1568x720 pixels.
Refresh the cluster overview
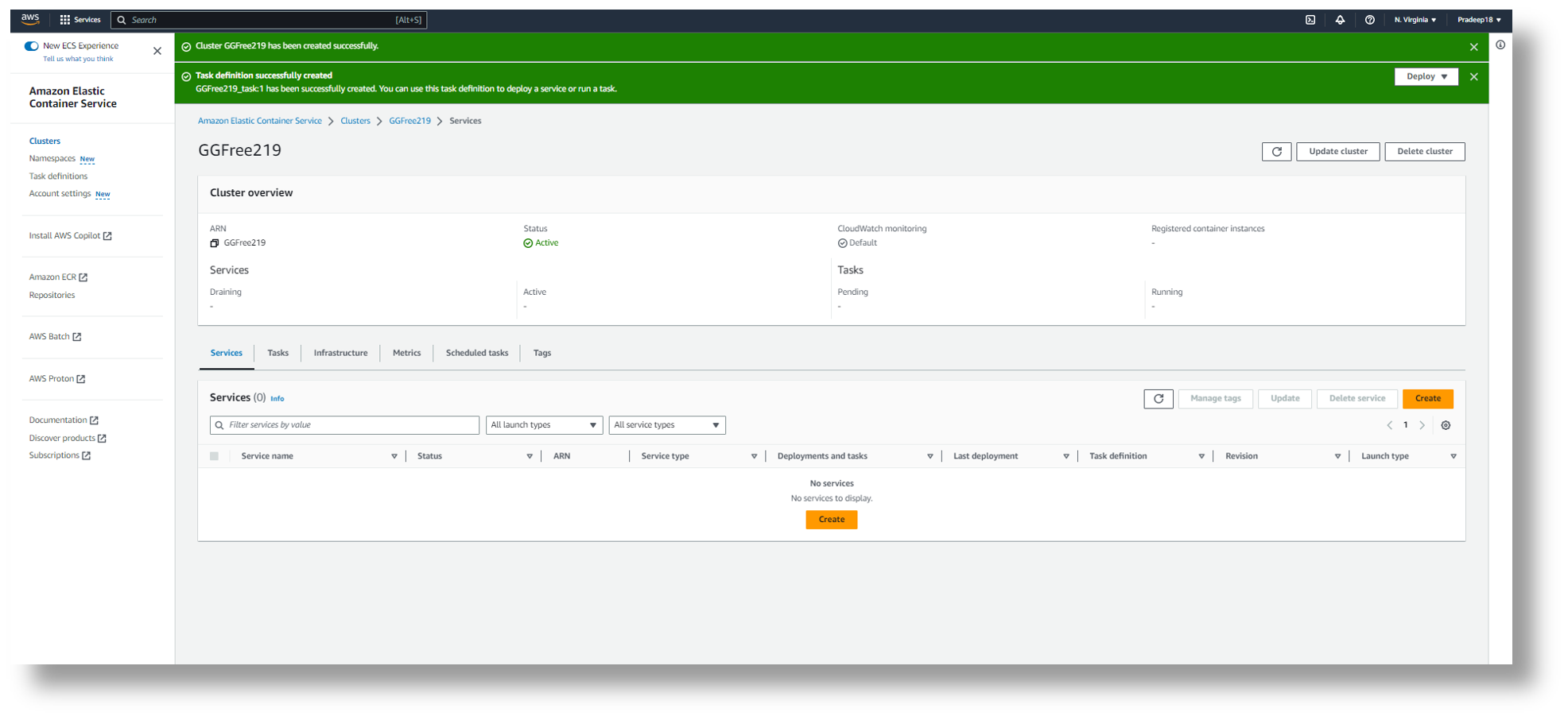tap(1276, 152)
